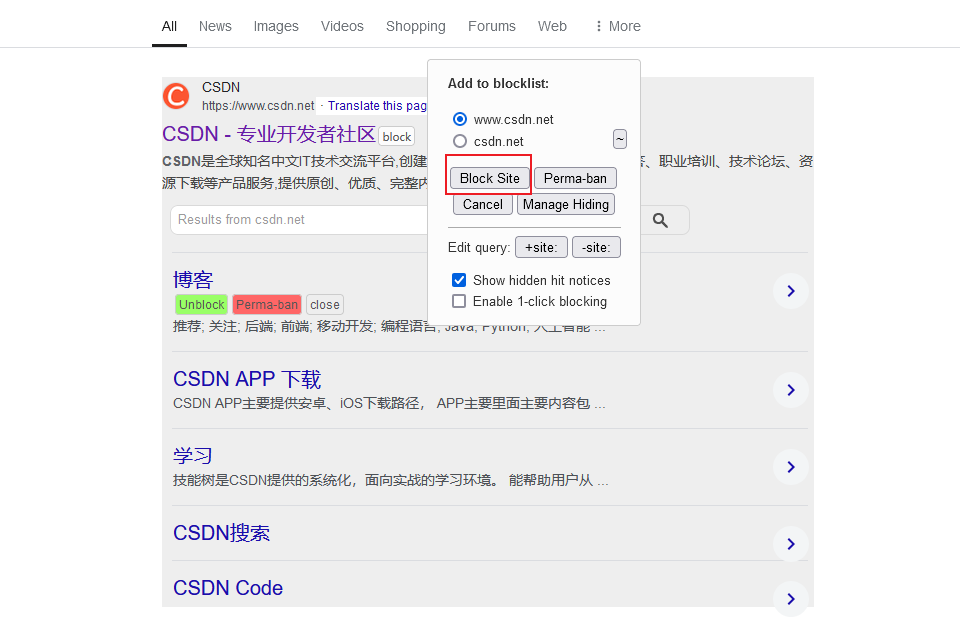Screen dimensions: 960x620
Task: Expand the 博客 sitelink chevron
Action: point(790,291)
